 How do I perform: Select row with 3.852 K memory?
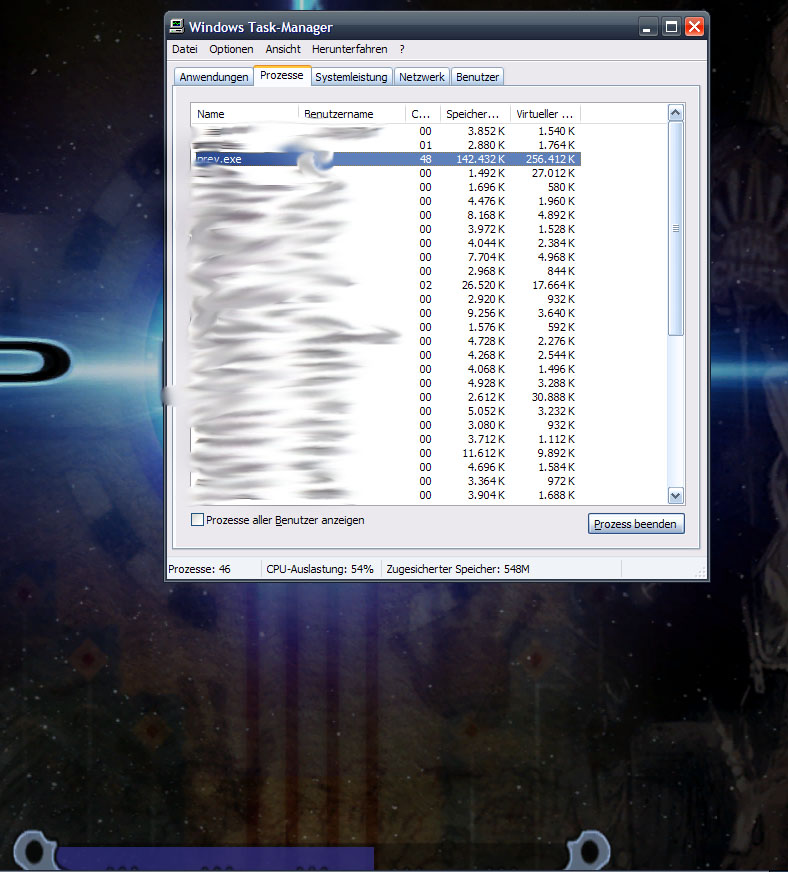[x=386, y=131]
